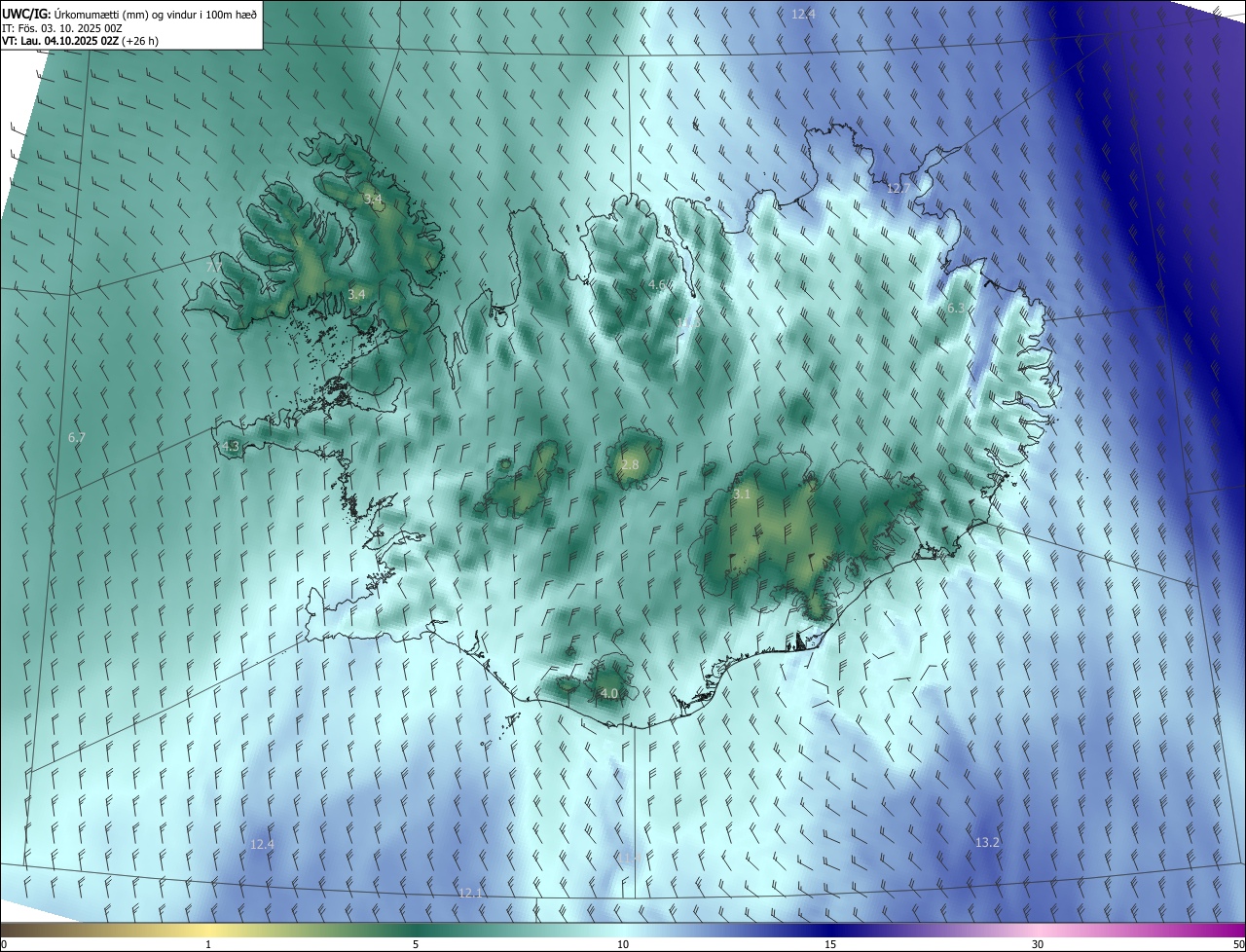The image size is (1246, 952).
Task: Click the color scale label 30
Action: click(x=1038, y=944)
